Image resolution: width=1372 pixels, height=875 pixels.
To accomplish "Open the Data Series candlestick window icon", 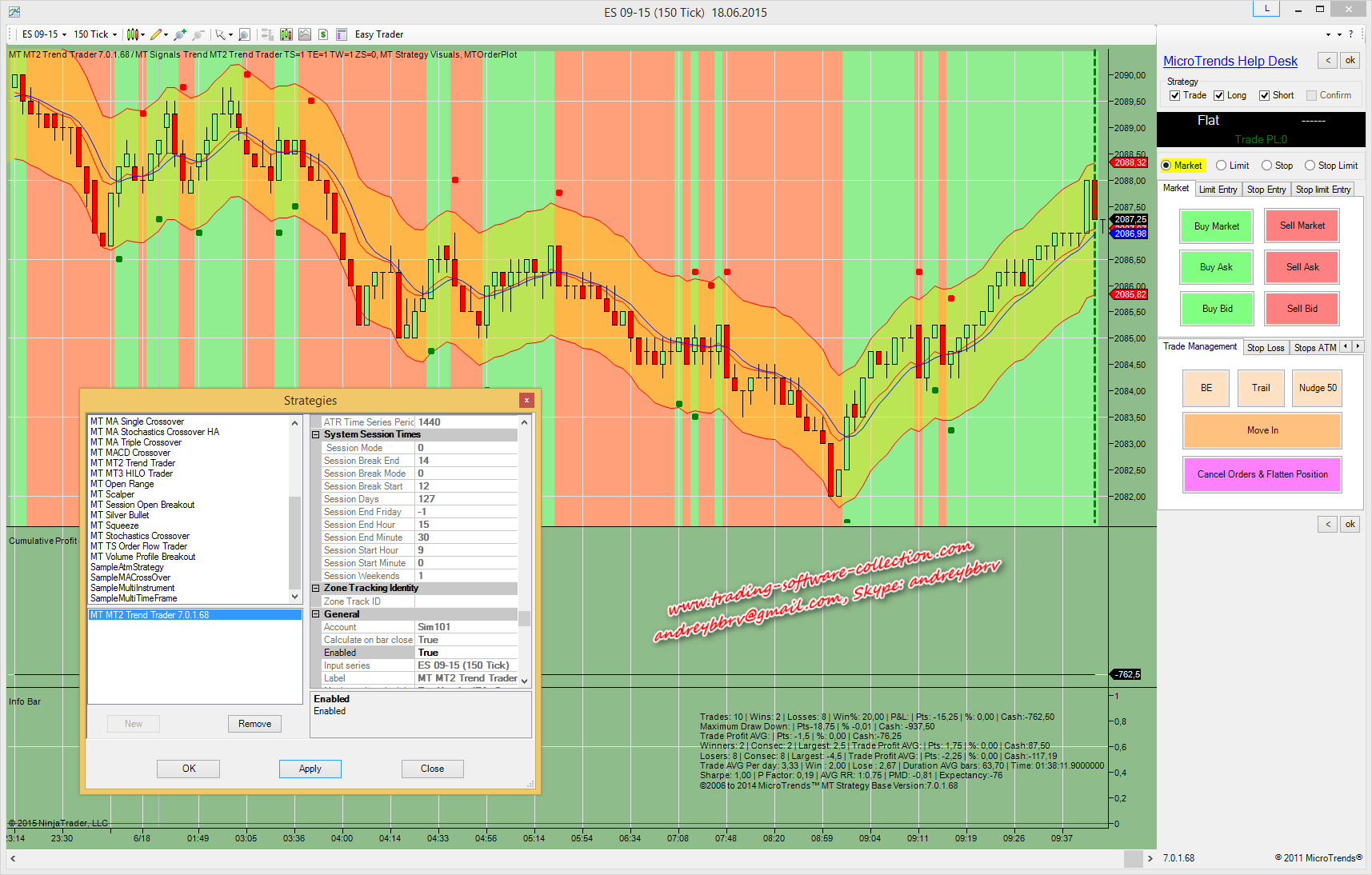I will (286, 34).
